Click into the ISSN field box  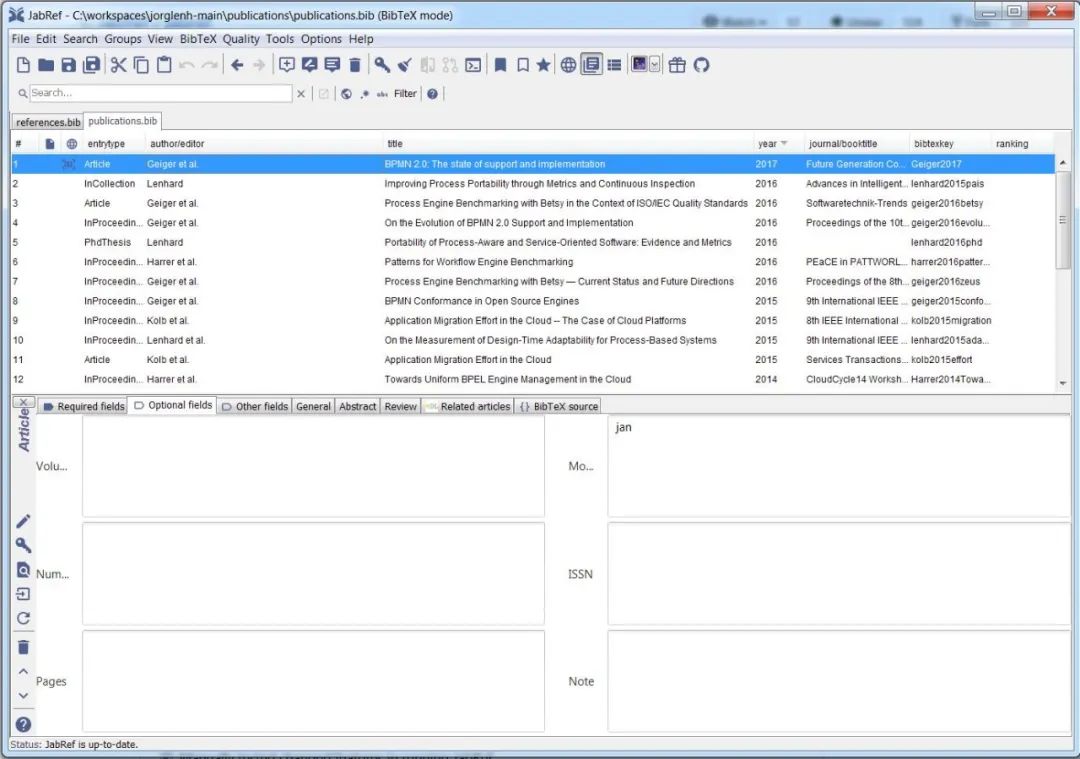[x=839, y=574]
